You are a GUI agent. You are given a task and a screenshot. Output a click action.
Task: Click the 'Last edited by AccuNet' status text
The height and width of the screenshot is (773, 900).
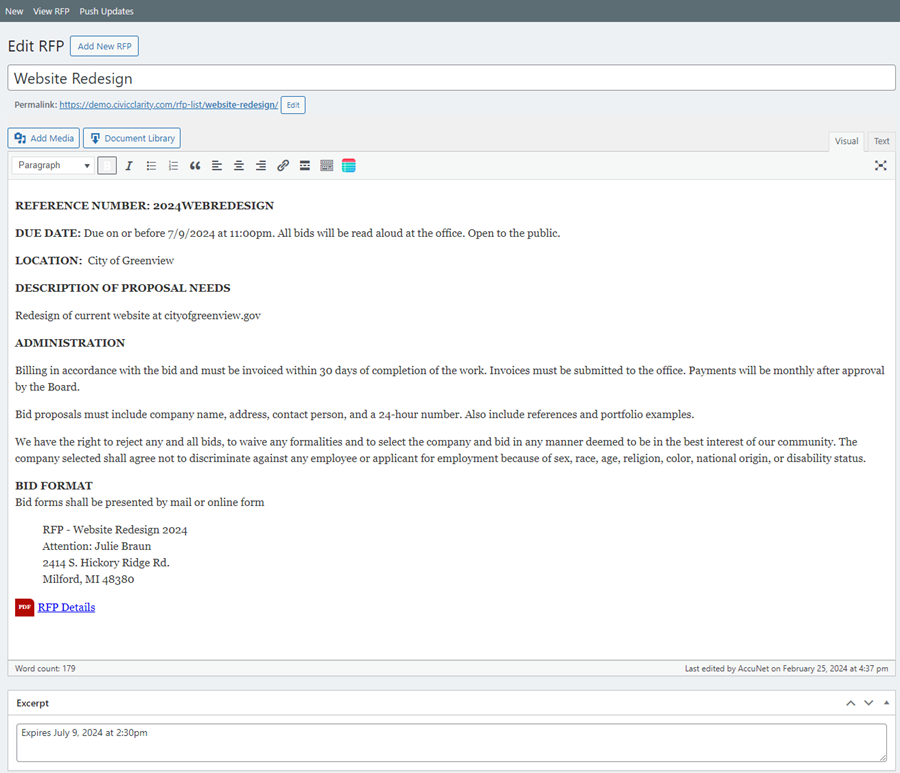coord(786,669)
